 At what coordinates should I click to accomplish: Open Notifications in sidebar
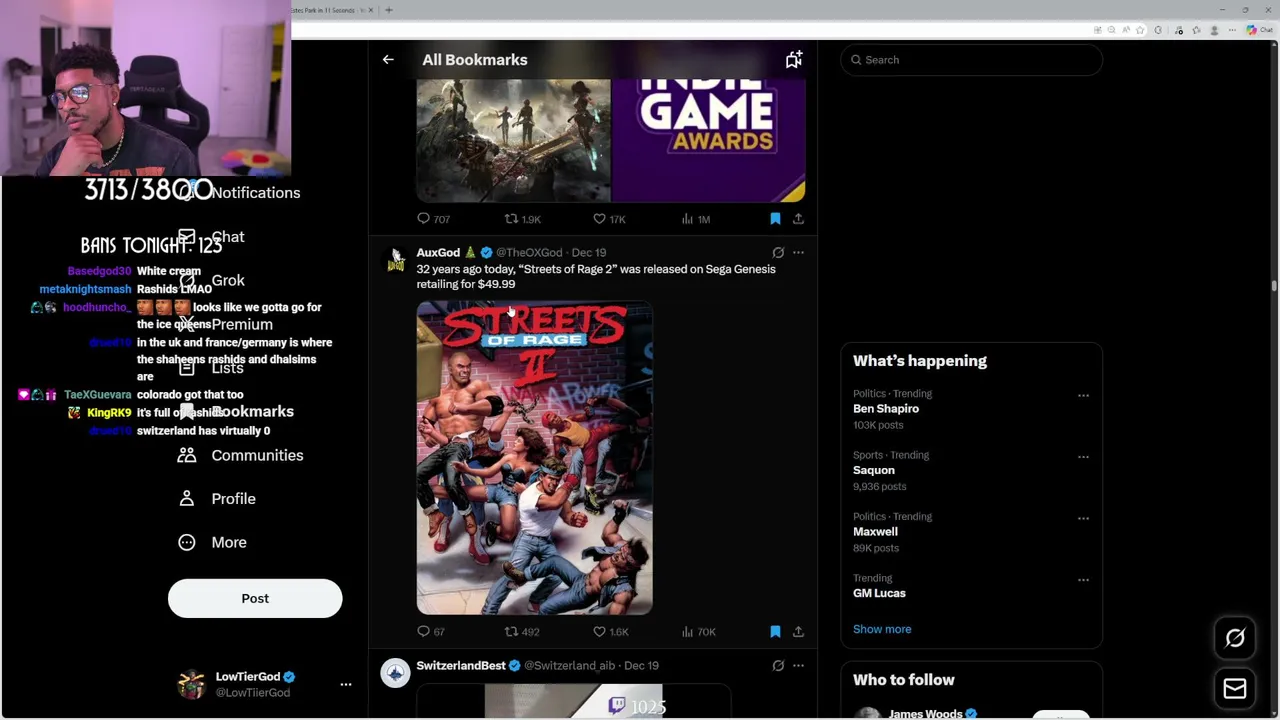pos(255,193)
